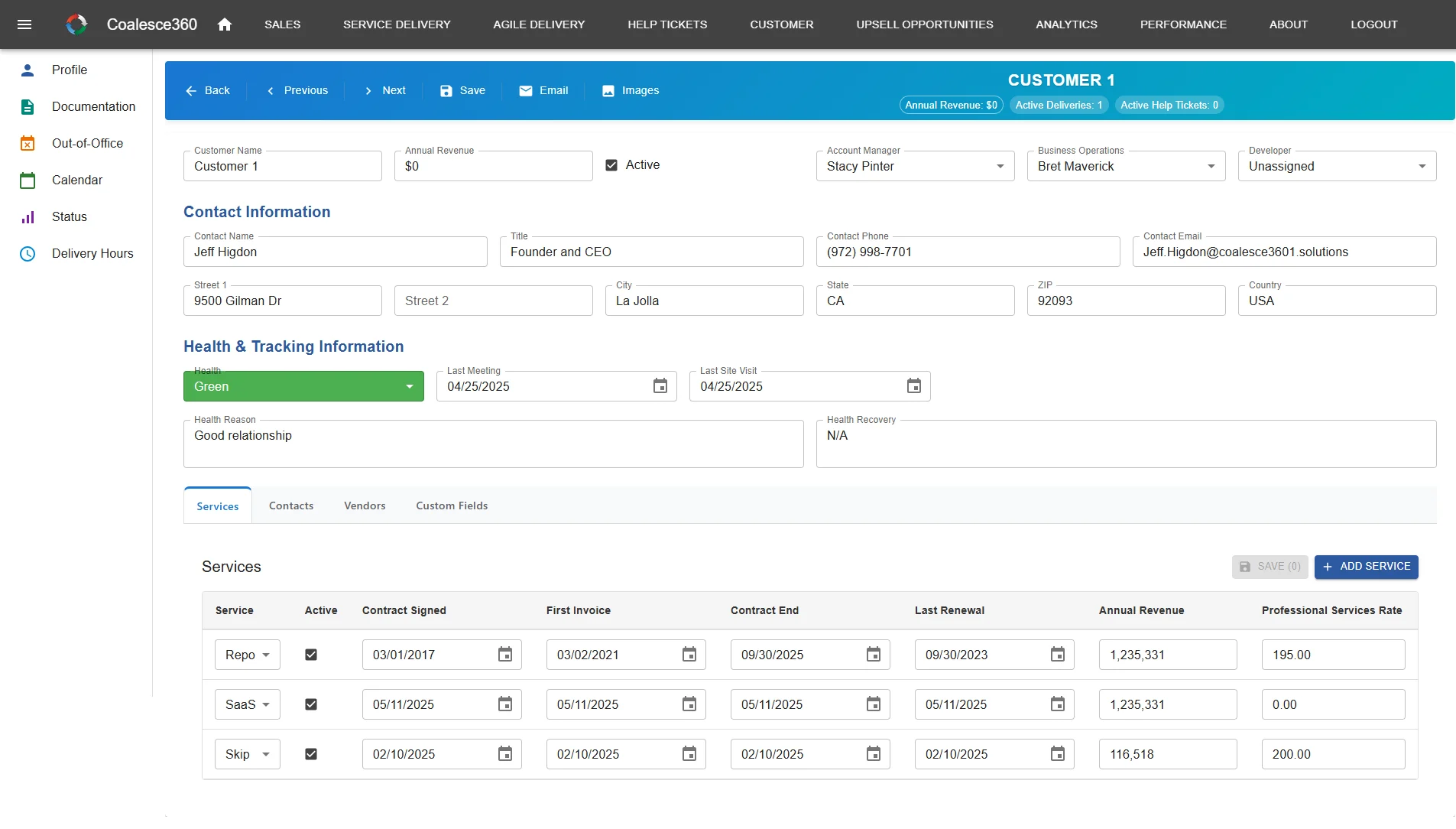Open Last Renewal date picker for SaaS row
Screen dimensions: 1456x829
(1058, 704)
